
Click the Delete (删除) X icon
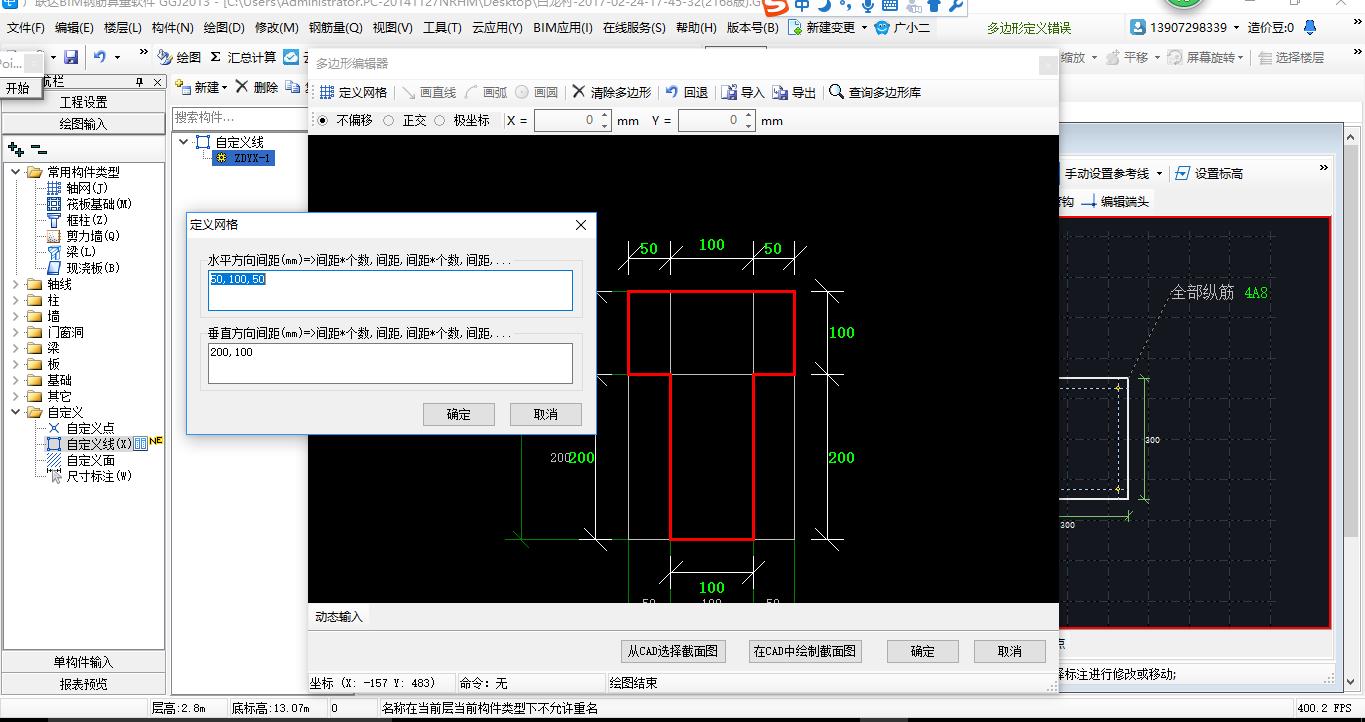[x=242, y=87]
